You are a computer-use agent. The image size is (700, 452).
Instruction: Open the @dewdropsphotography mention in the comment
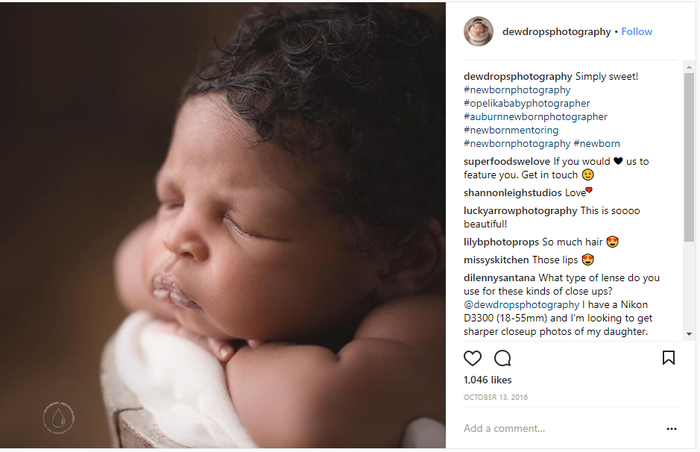(x=521, y=305)
